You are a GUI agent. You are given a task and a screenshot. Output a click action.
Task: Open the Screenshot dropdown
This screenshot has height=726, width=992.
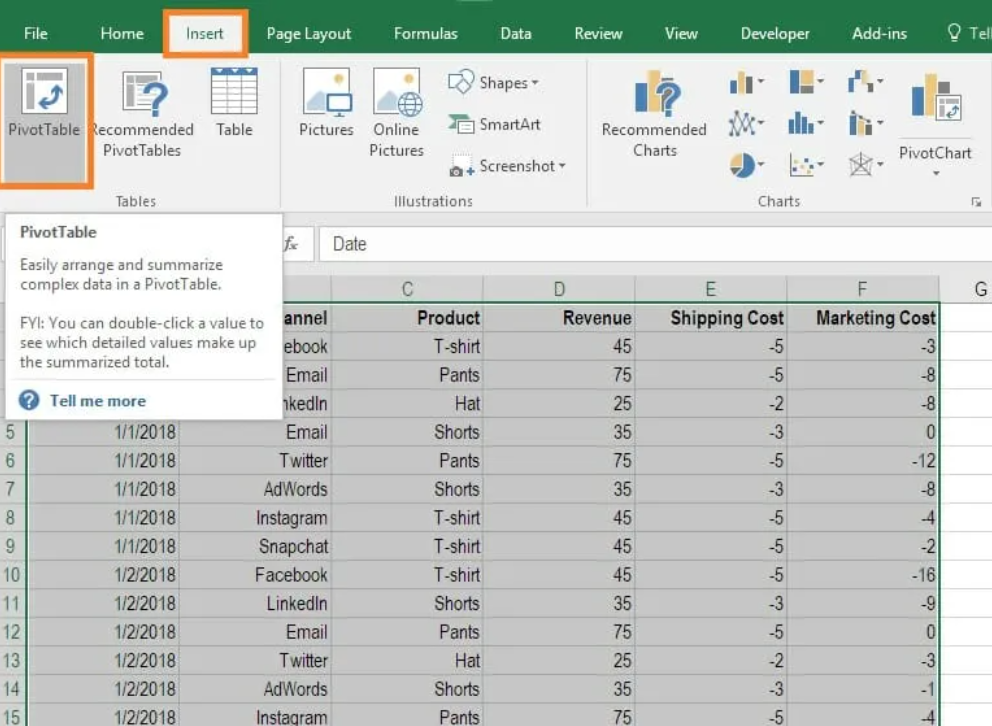[507, 166]
